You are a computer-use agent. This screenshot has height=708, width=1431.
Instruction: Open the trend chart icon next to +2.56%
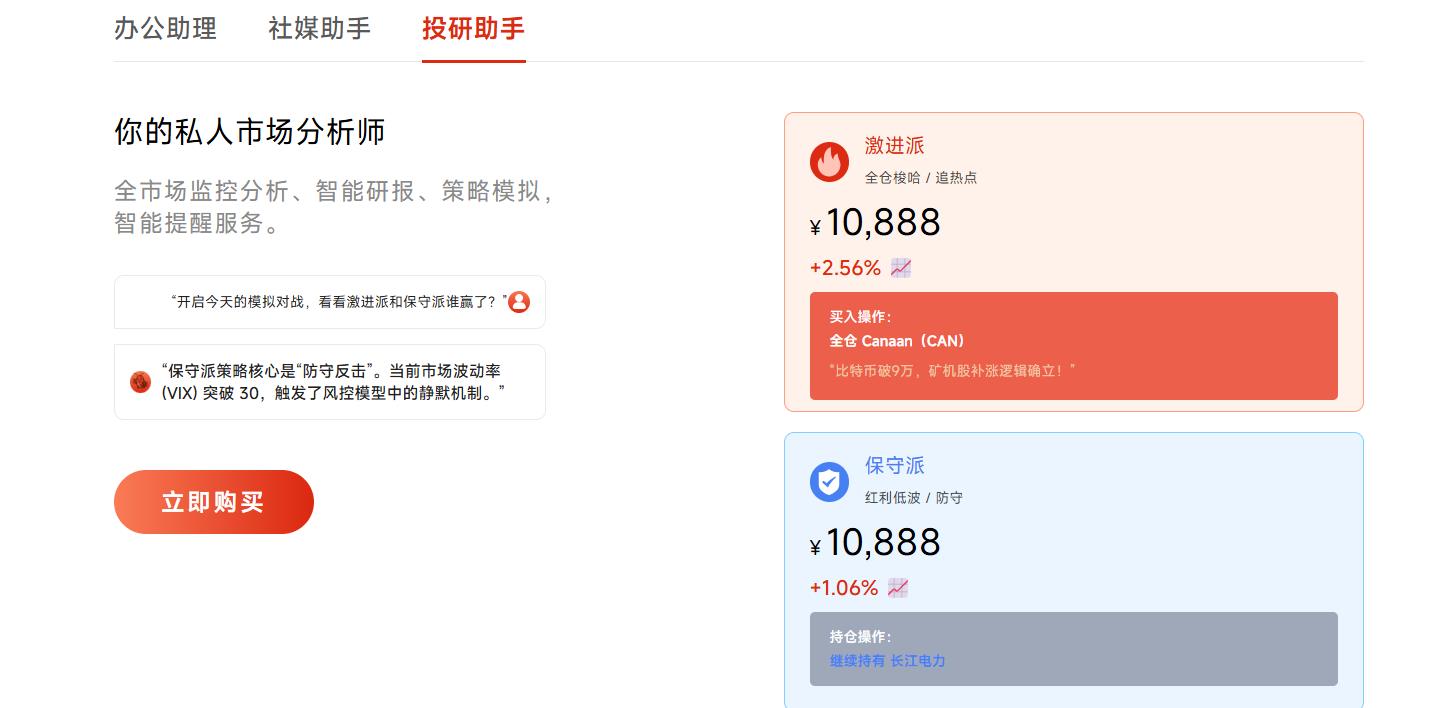(x=899, y=267)
